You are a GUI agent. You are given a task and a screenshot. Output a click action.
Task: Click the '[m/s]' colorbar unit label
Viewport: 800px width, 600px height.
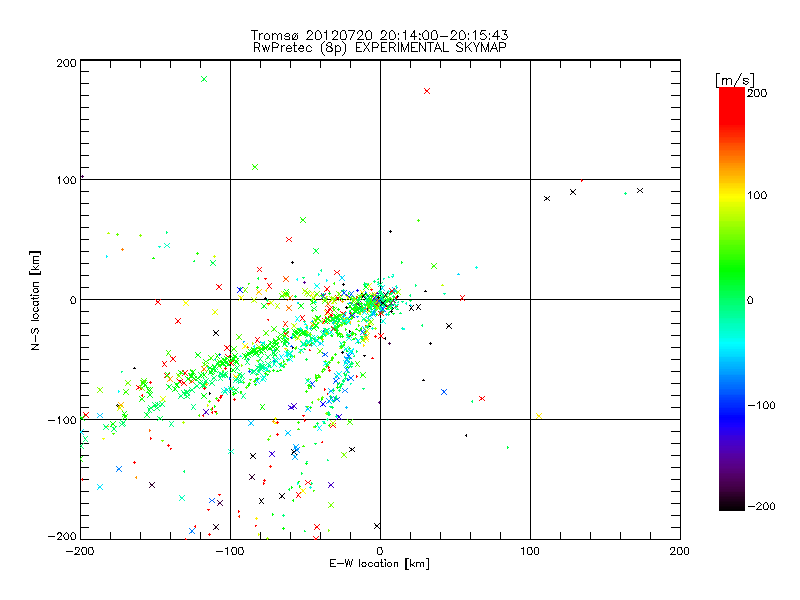click(x=735, y=80)
